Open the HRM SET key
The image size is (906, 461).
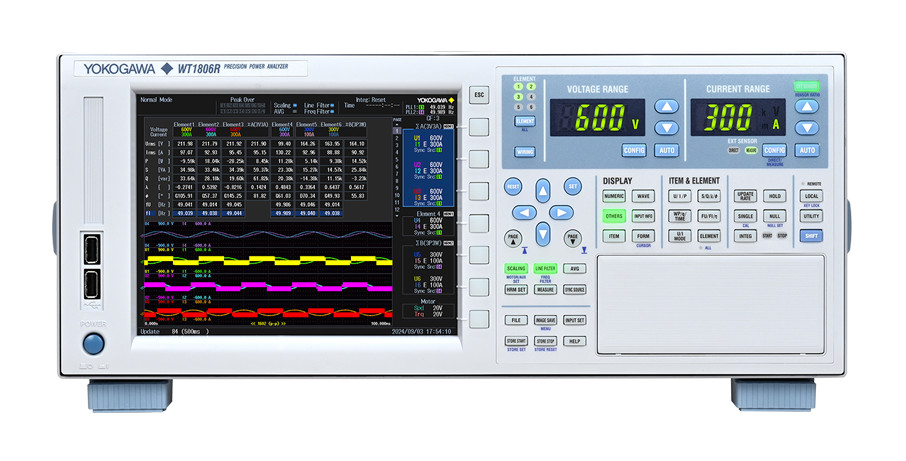tap(516, 289)
